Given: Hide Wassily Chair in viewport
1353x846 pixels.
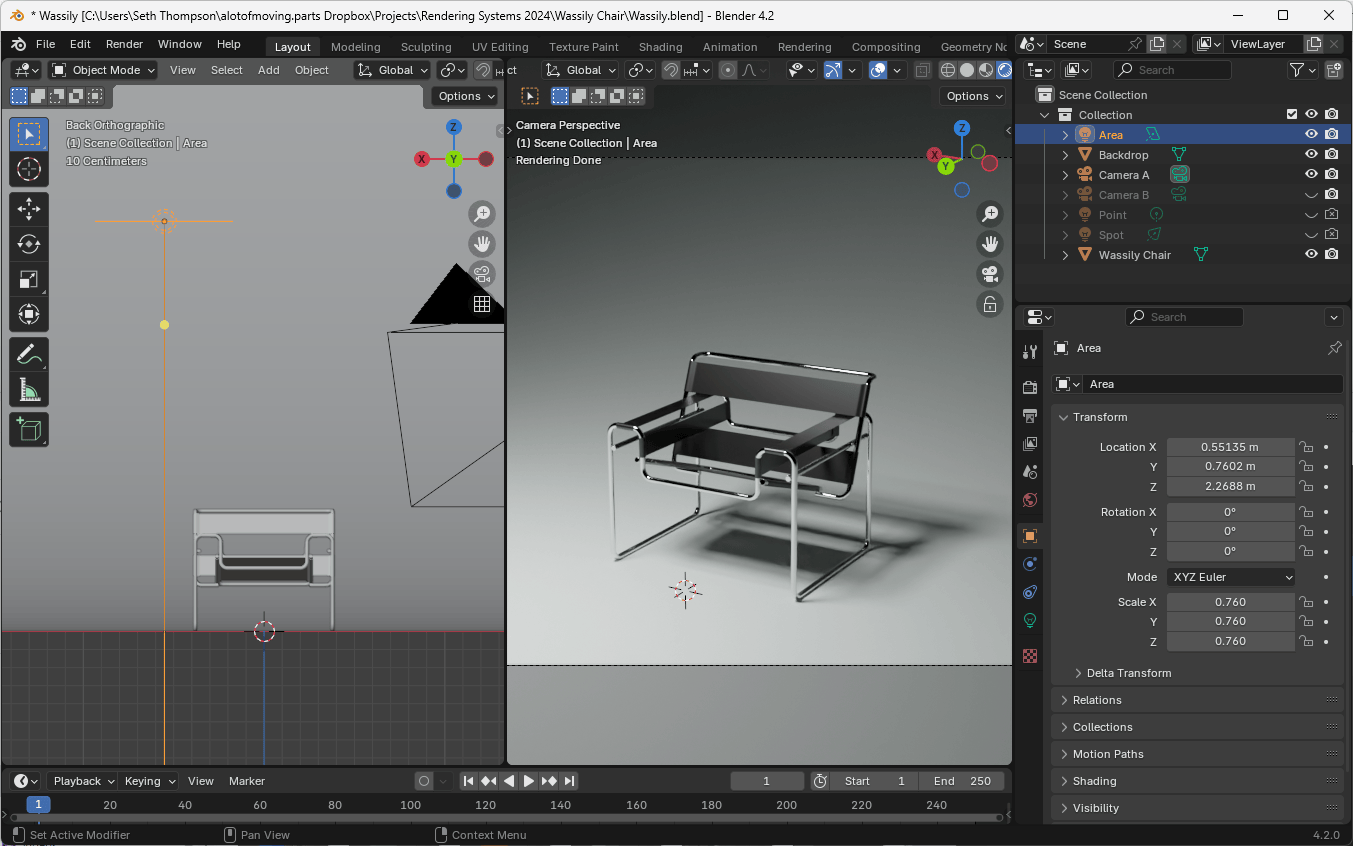Looking at the screenshot, I should [1311, 254].
